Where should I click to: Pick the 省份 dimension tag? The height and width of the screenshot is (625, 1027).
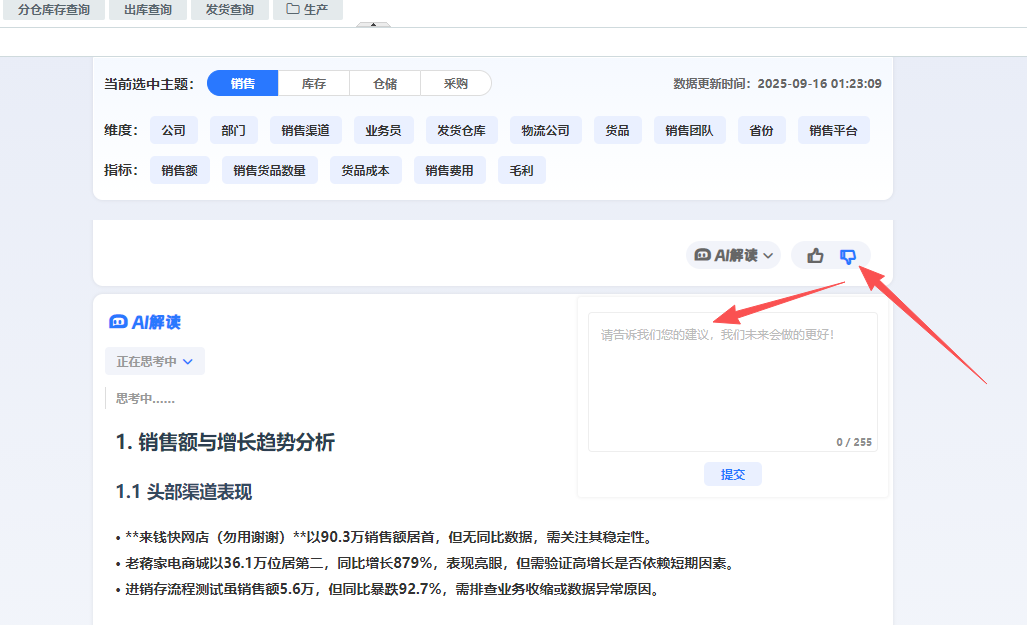tap(761, 130)
